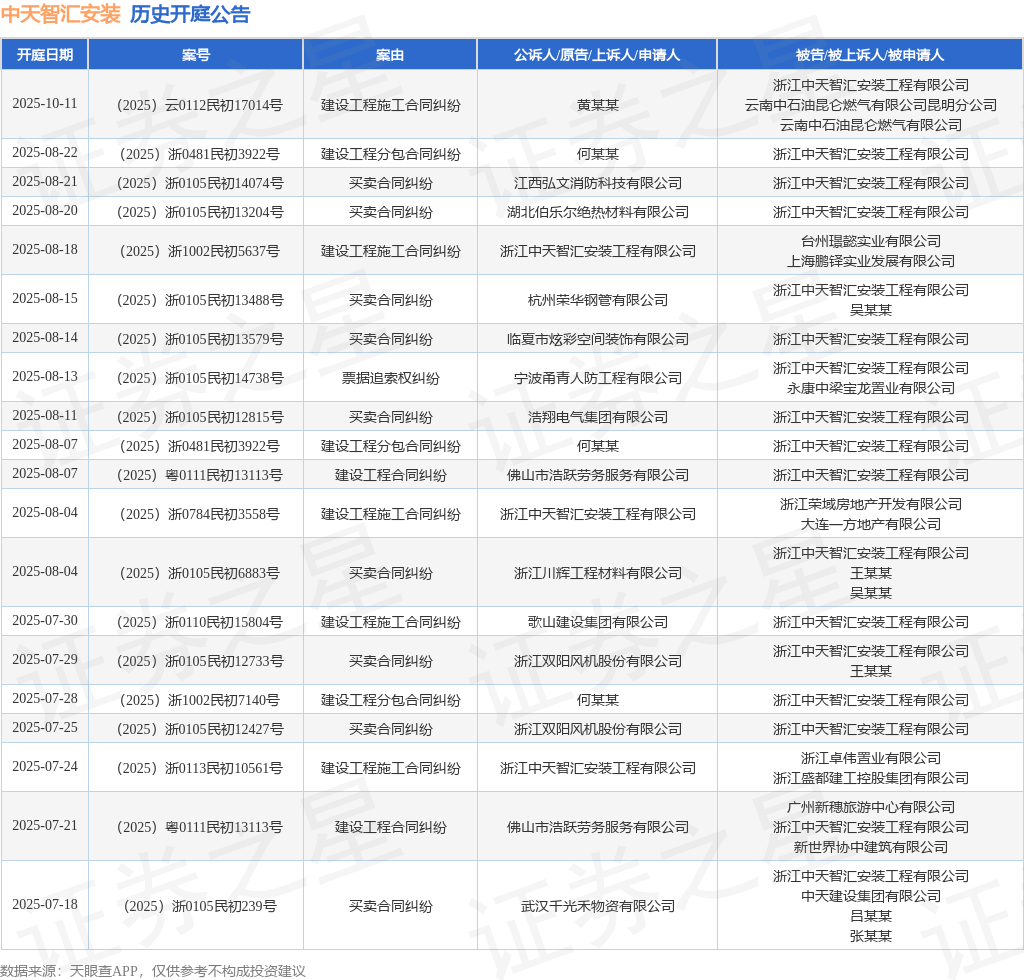Image resolution: width=1024 pixels, height=980 pixels.
Task: Click date 2025-07-30
Action: coord(44,621)
